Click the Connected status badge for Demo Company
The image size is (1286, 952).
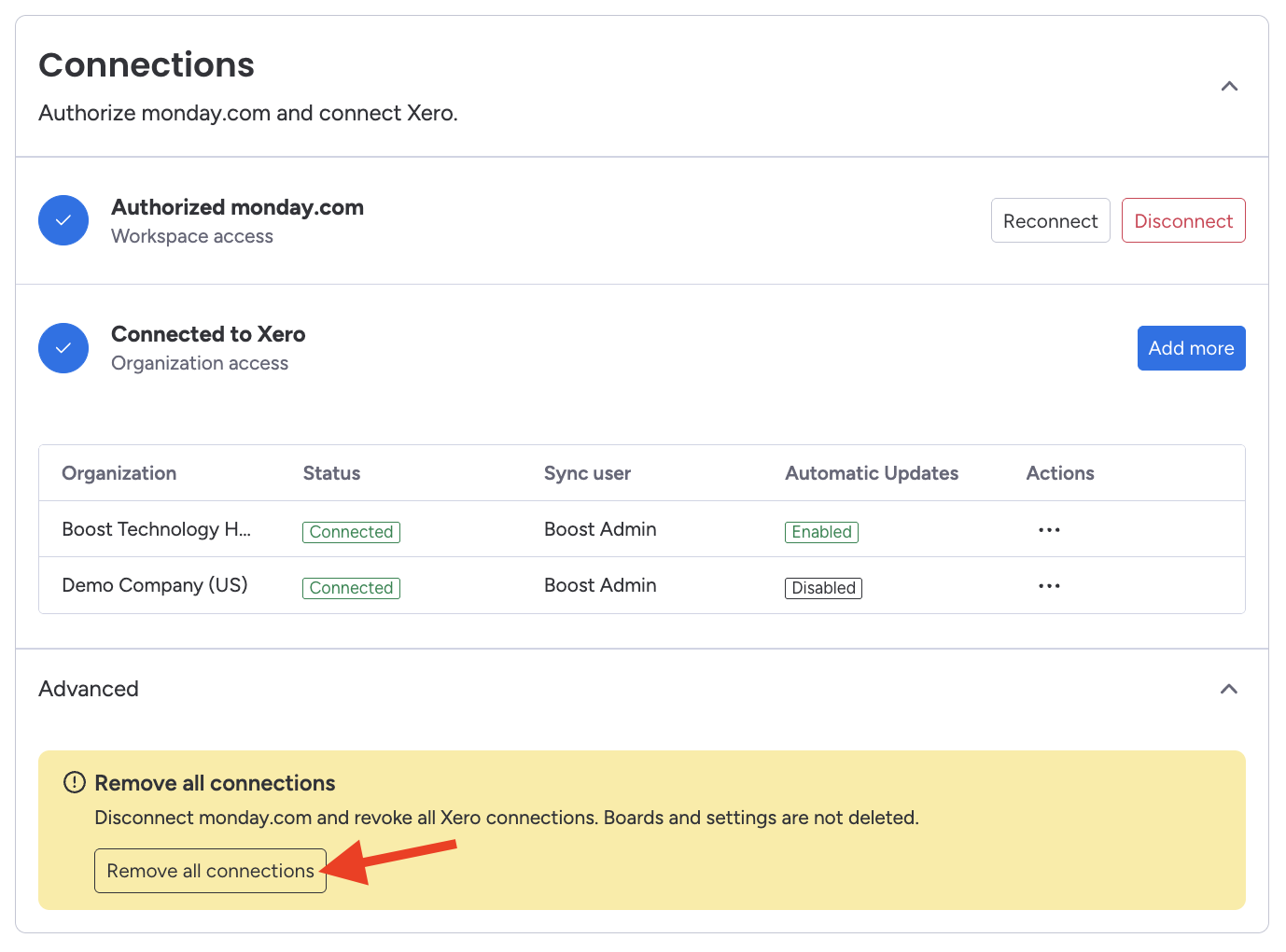351,587
